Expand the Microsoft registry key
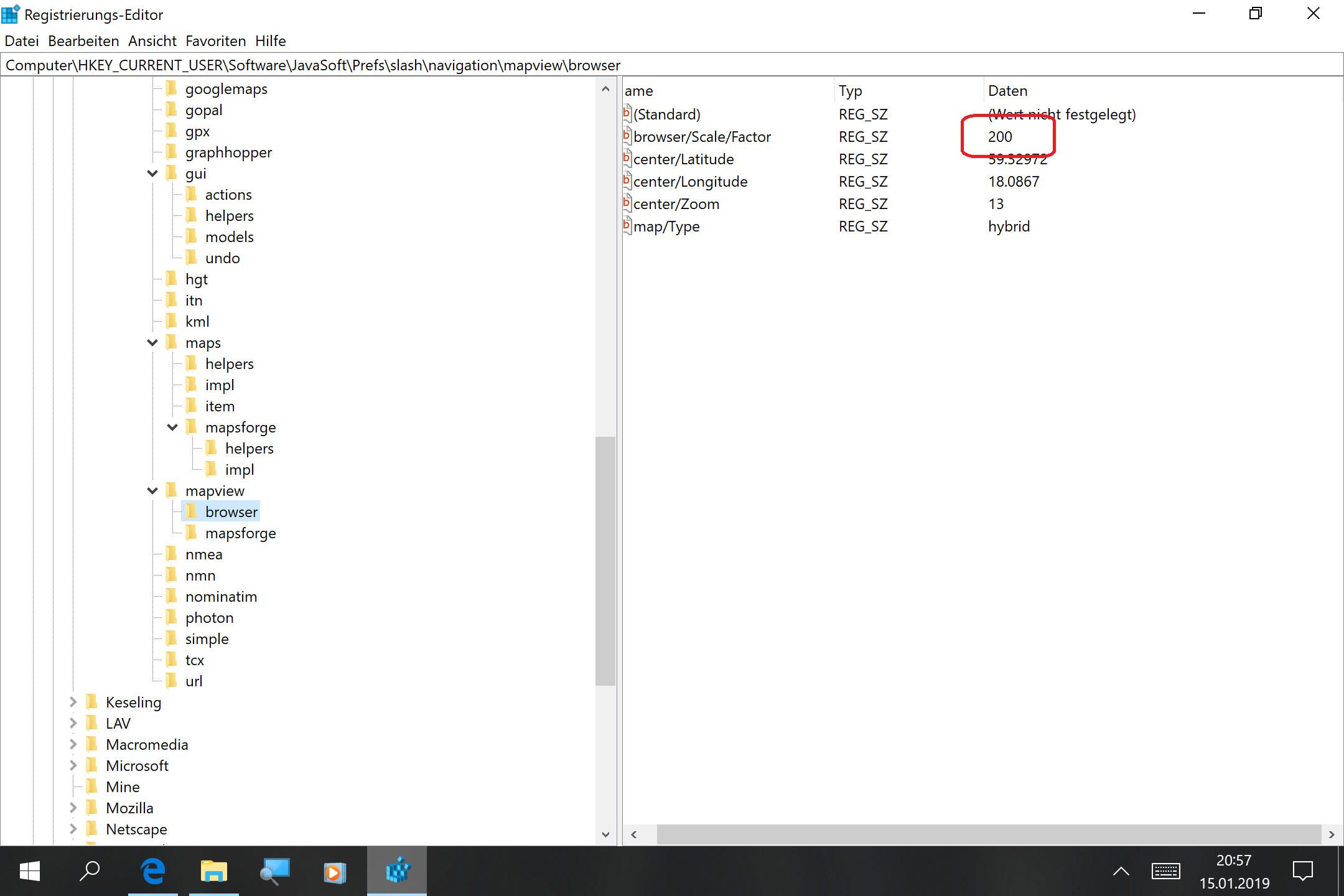1344x896 pixels. click(x=73, y=766)
